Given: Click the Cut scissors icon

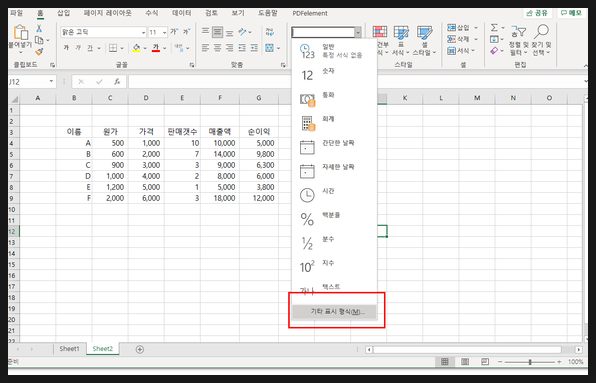Looking at the screenshot, I should (x=39, y=28).
